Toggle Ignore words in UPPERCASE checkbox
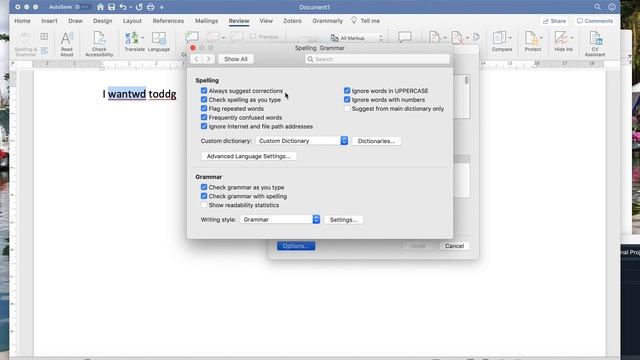 (347, 91)
